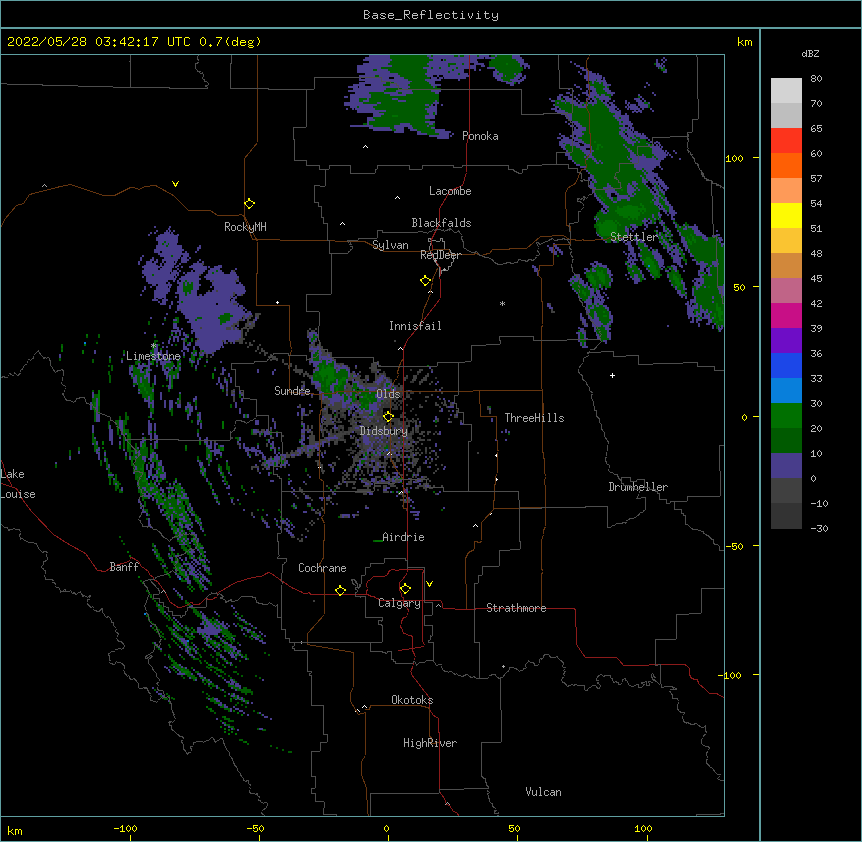The width and height of the screenshot is (862, 842).
Task: Click the yellow radar marker near Olds
Action: (388, 417)
